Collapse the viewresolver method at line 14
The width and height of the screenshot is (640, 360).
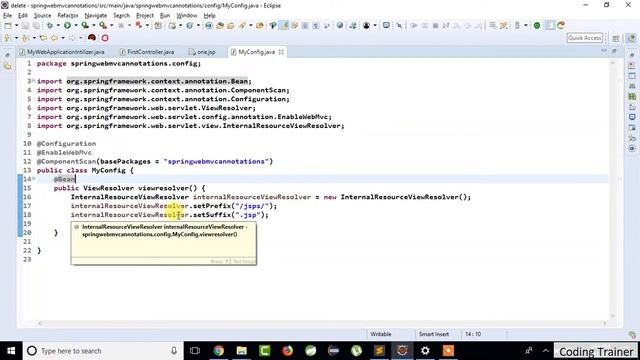tap(33, 179)
